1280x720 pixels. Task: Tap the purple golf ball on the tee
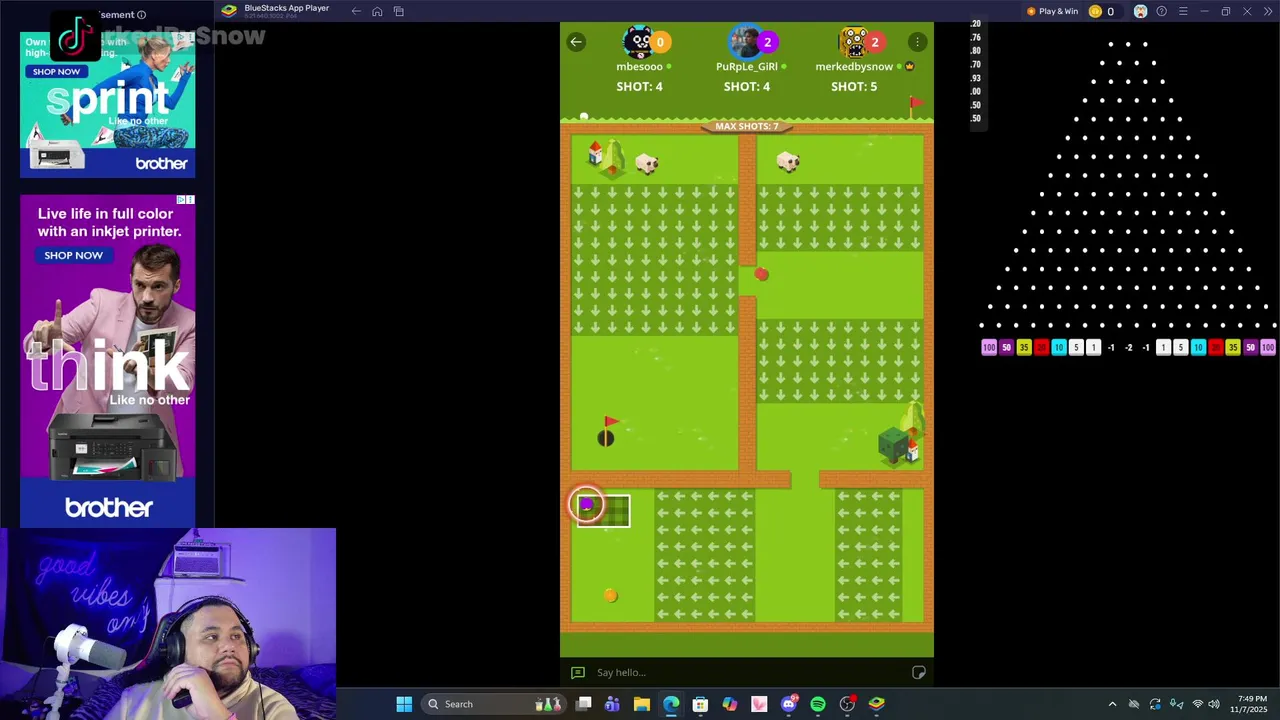click(x=587, y=505)
